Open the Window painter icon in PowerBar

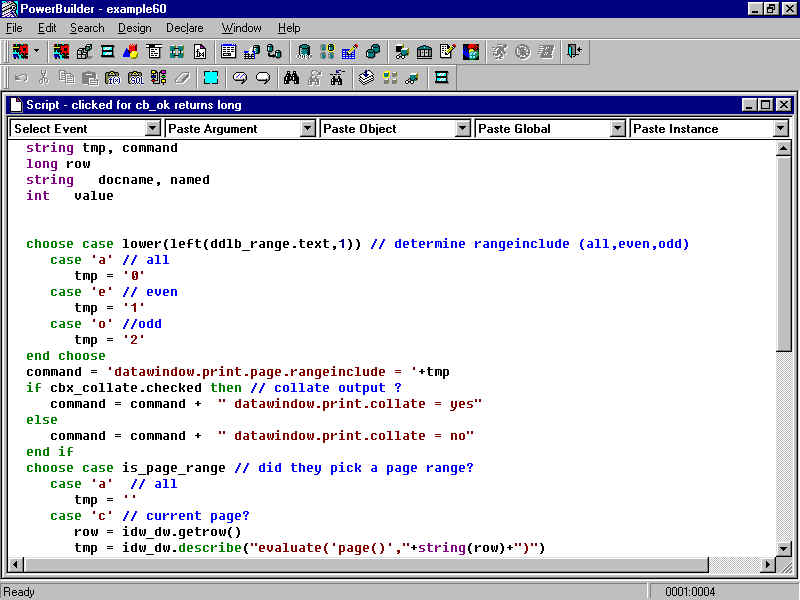[x=107, y=52]
